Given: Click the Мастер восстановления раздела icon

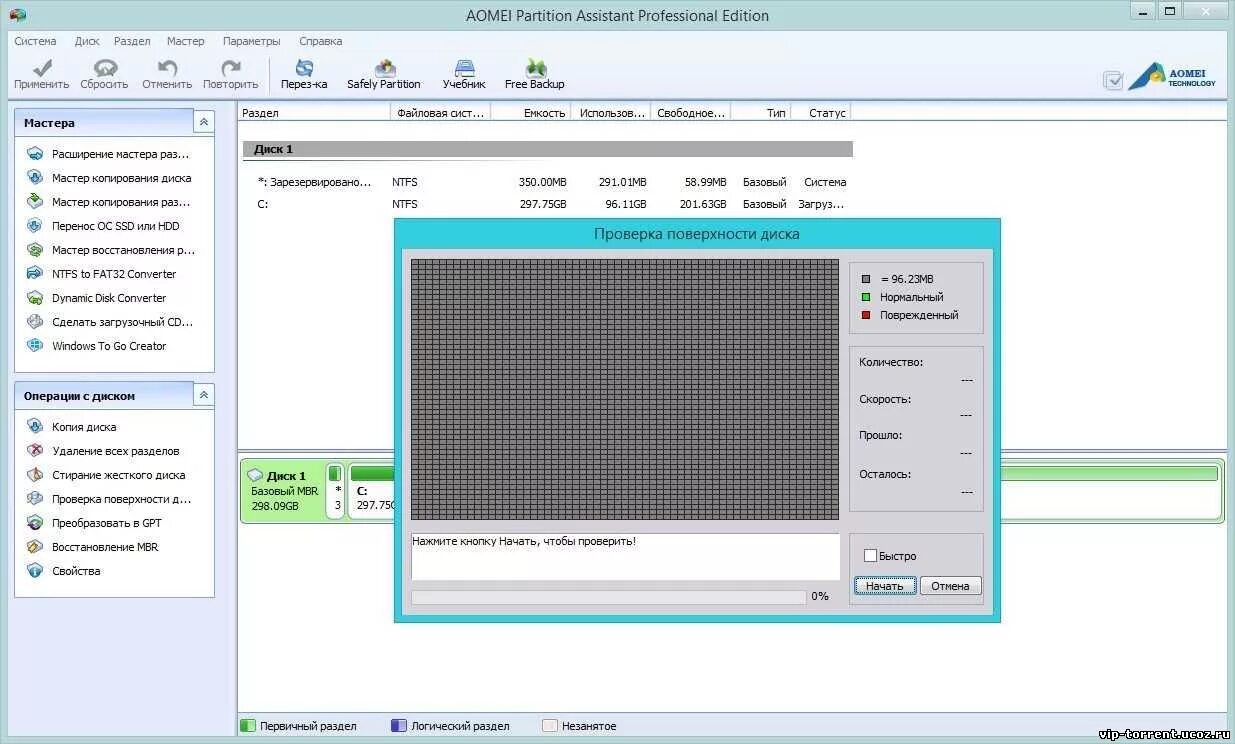Looking at the screenshot, I should (x=35, y=250).
